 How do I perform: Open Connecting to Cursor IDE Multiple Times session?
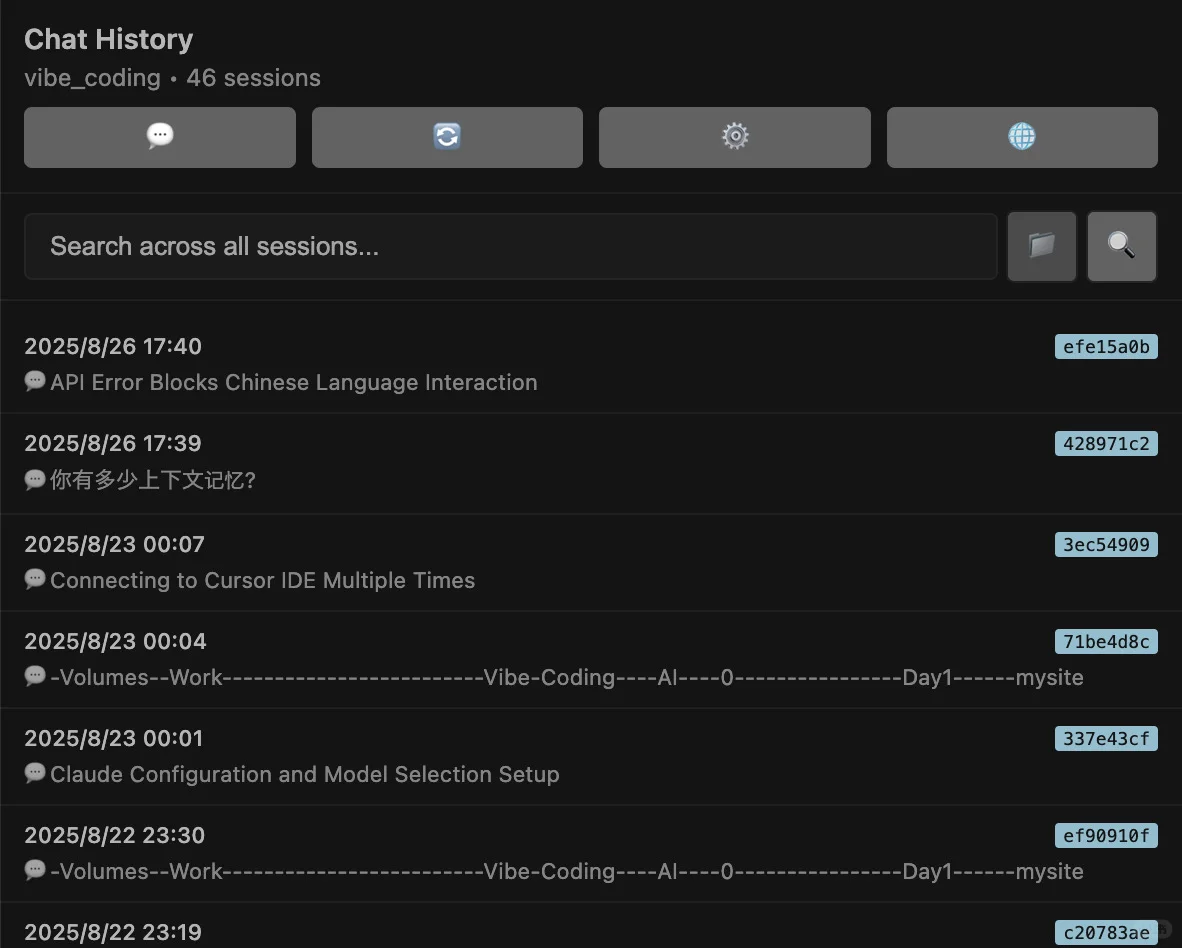[591, 562]
